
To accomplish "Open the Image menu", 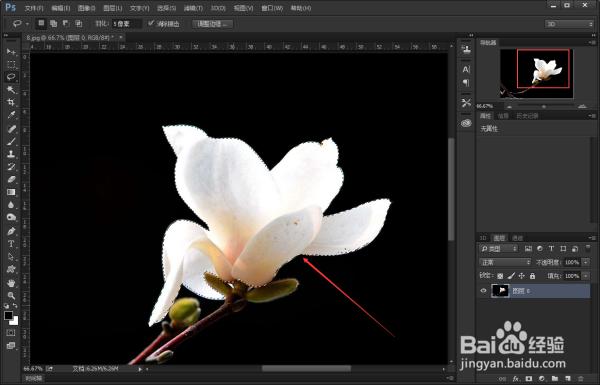I will pyautogui.click(x=86, y=8).
